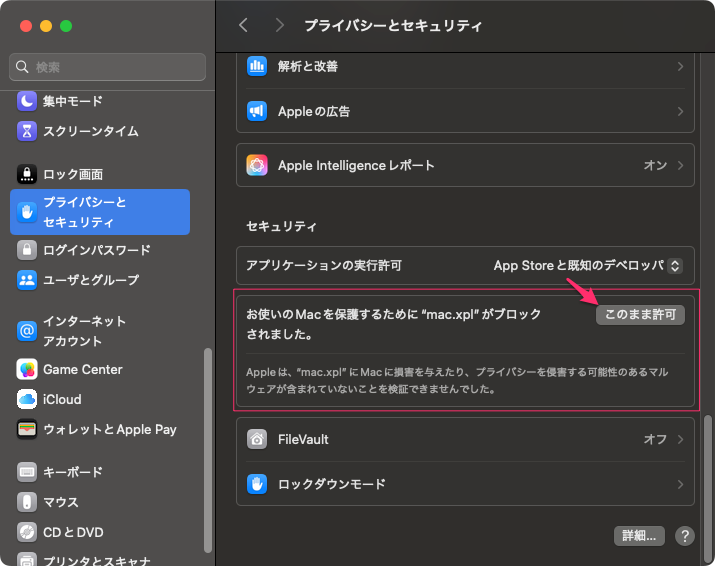Open iCloud settings via cloud icon
Screen dimensions: 715x566
27,399
